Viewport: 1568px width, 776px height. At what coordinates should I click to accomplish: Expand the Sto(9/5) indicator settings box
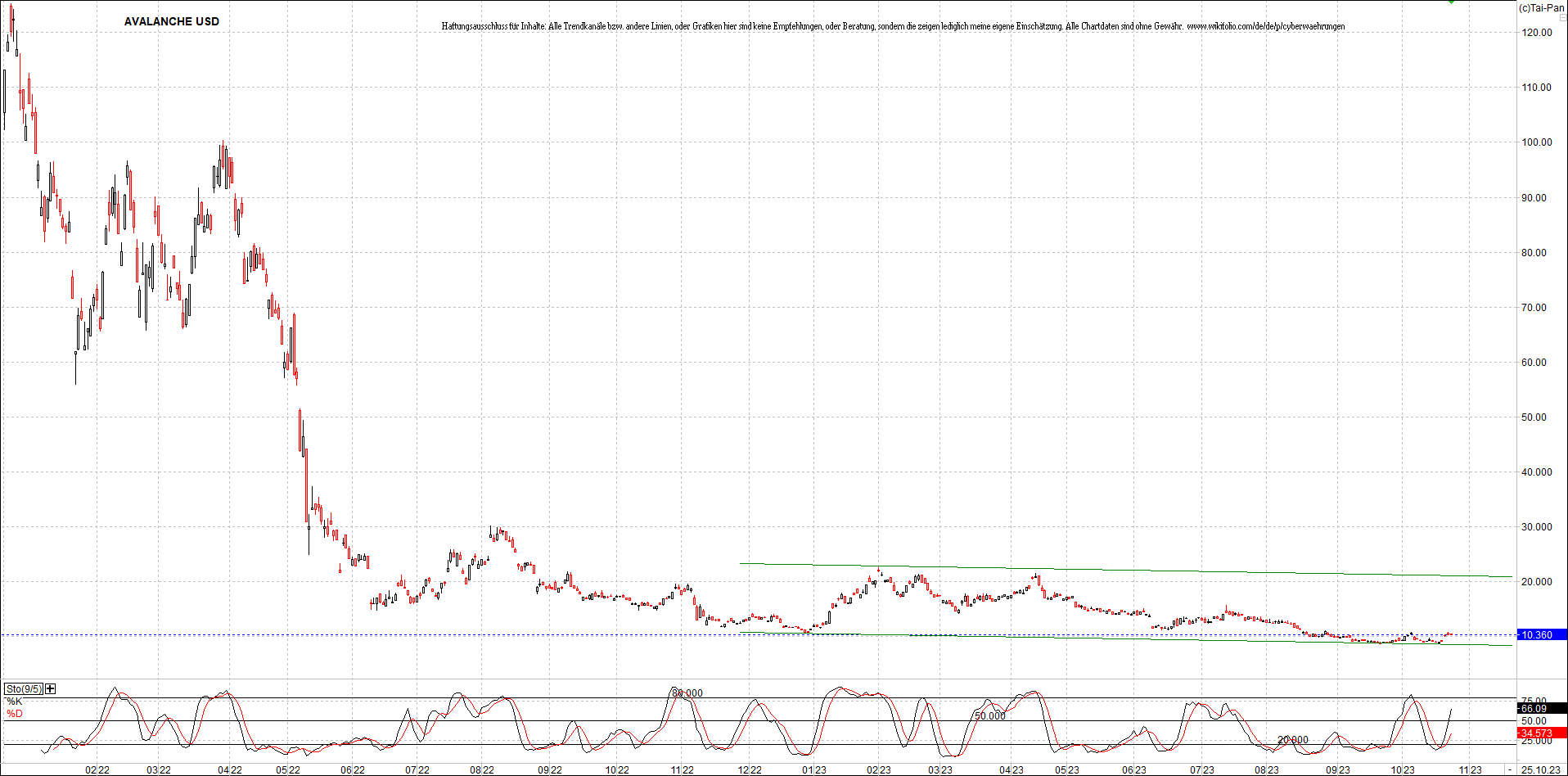click(x=23, y=688)
